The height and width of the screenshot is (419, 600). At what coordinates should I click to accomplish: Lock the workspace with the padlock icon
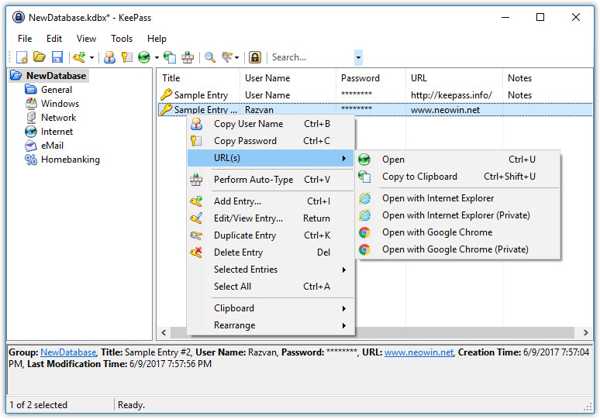click(255, 57)
